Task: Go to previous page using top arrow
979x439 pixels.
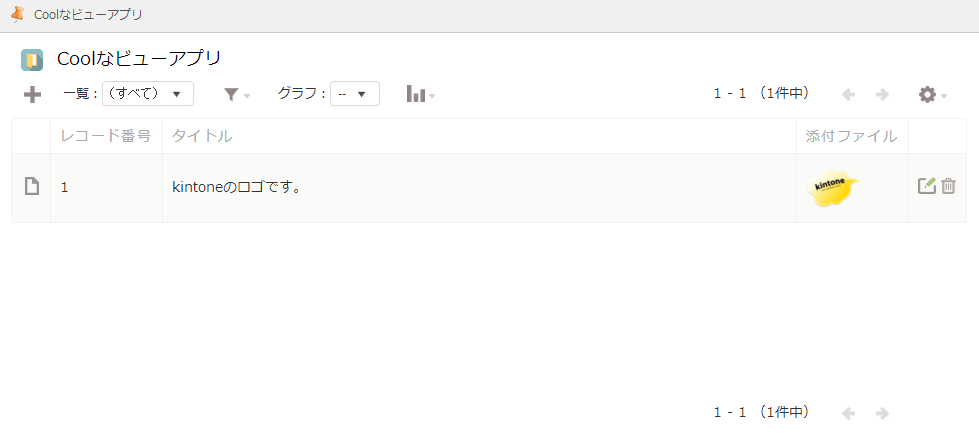Action: pos(849,94)
